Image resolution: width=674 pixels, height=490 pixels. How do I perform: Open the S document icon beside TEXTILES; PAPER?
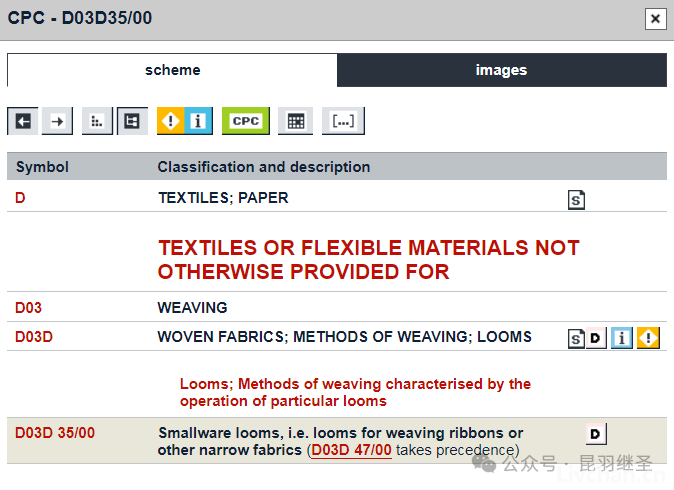click(576, 200)
